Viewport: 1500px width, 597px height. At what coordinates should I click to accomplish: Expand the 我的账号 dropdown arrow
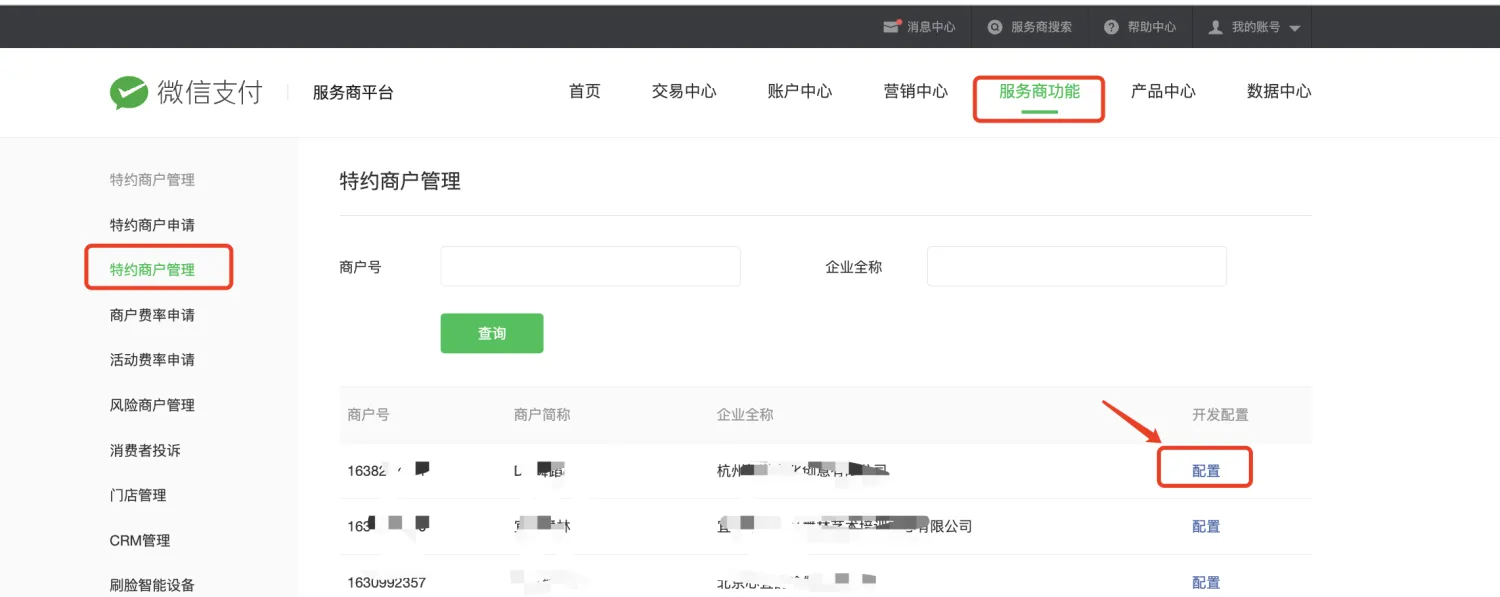click(1295, 28)
